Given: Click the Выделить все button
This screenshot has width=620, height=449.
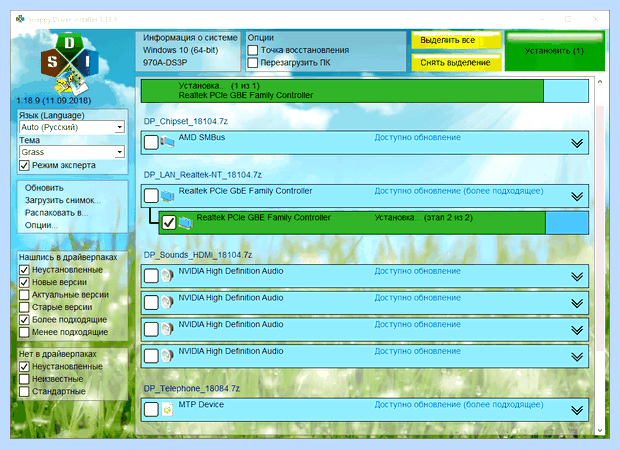Looking at the screenshot, I should [x=456, y=40].
